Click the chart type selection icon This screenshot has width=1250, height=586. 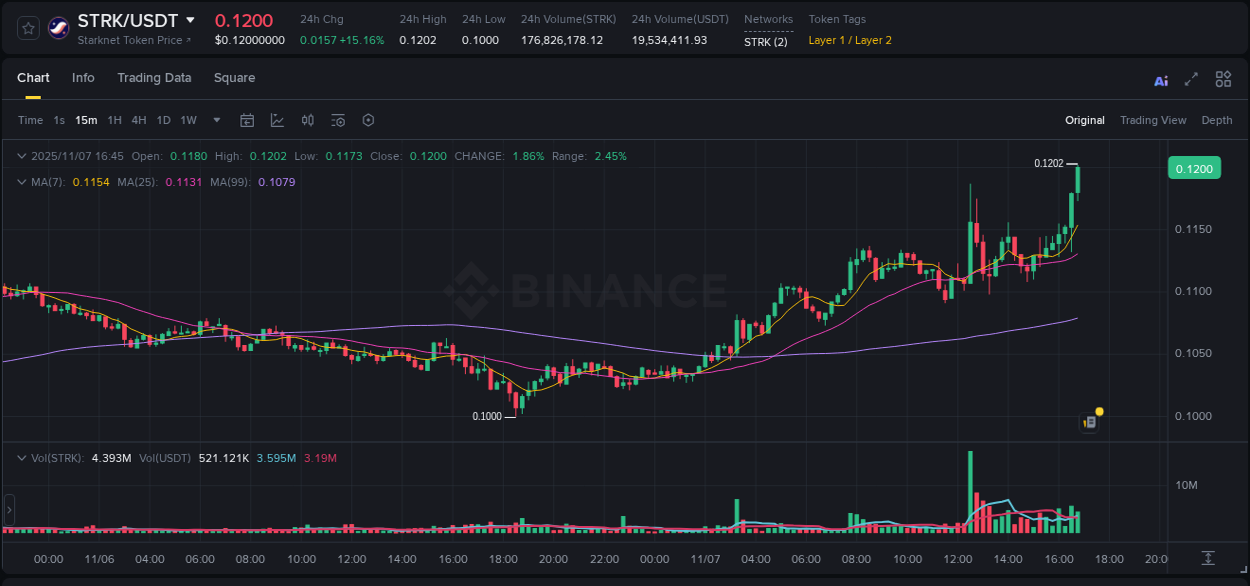pyautogui.click(x=277, y=120)
